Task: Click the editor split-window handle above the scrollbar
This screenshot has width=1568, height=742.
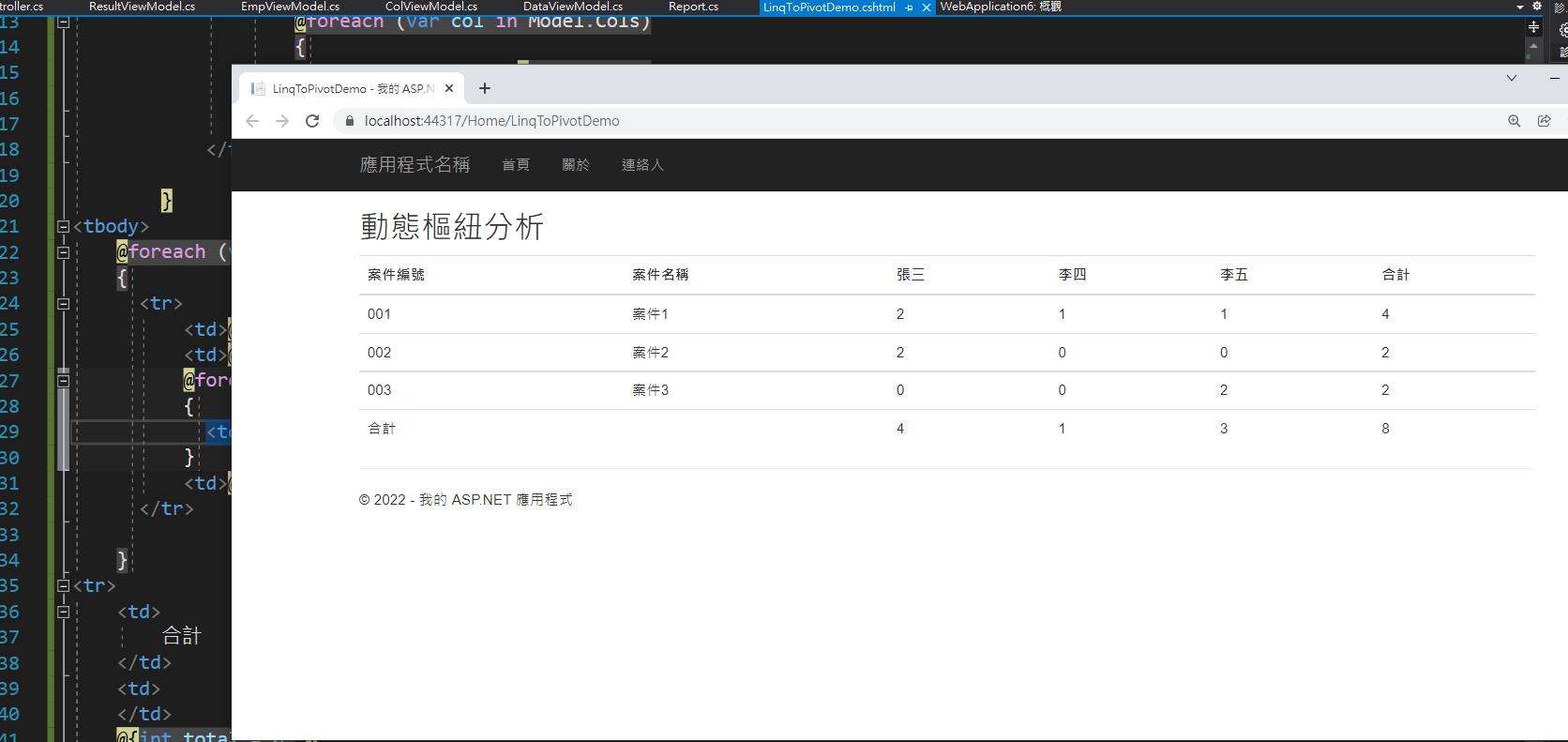Action: pyautogui.click(x=1533, y=27)
